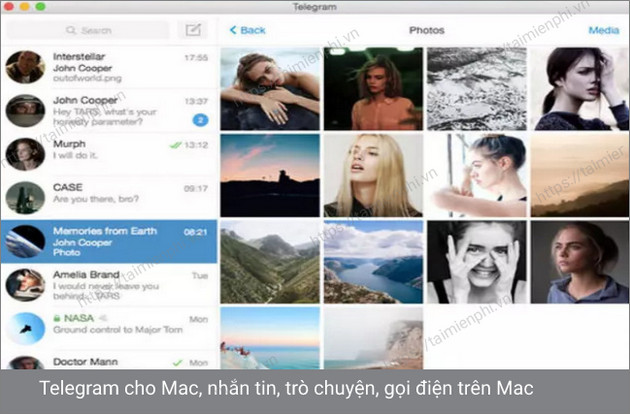Open the CASE conversation
The image size is (630, 414).
click(109, 198)
